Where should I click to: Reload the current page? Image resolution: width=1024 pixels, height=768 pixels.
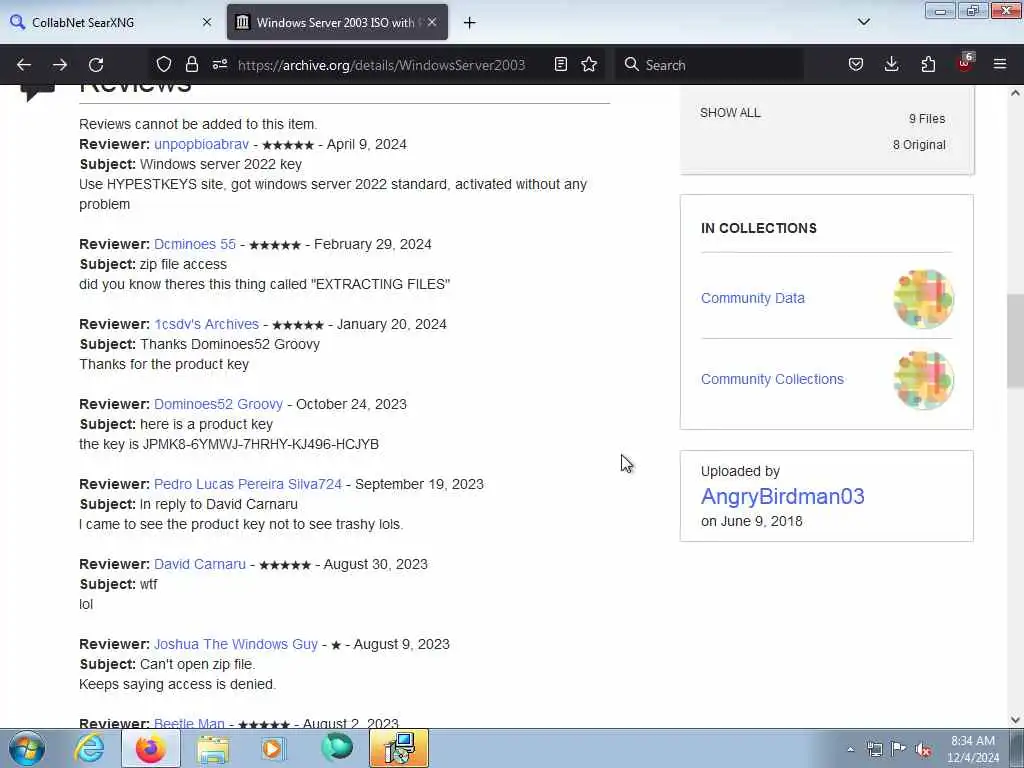click(96, 65)
